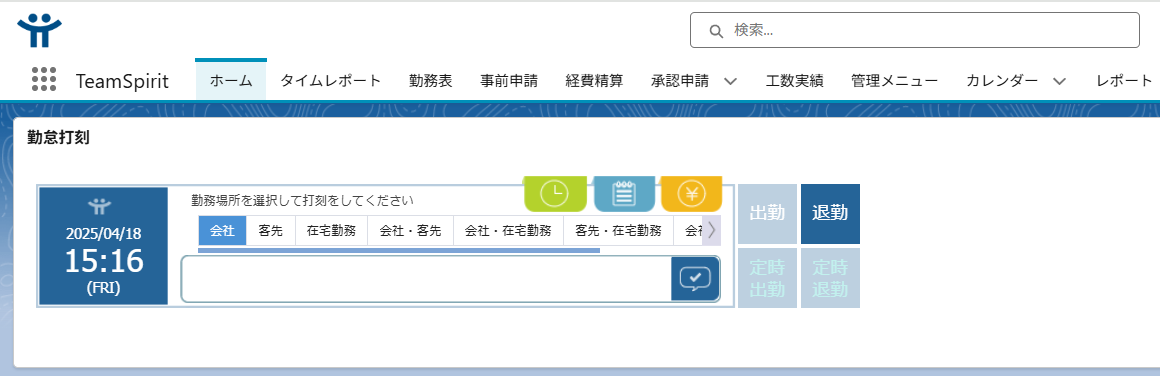
Task: Open the 承認申請 tab
Action: [x=680, y=81]
